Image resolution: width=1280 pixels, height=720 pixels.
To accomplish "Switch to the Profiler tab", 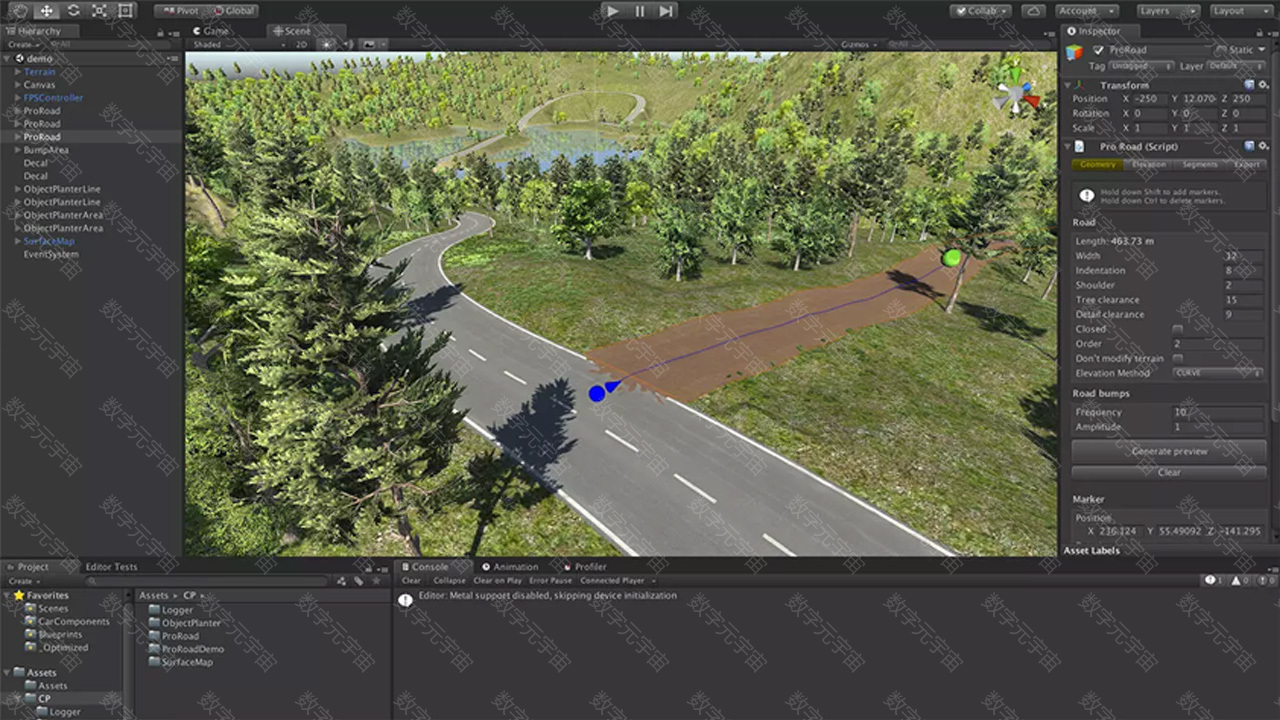I will click(x=584, y=567).
